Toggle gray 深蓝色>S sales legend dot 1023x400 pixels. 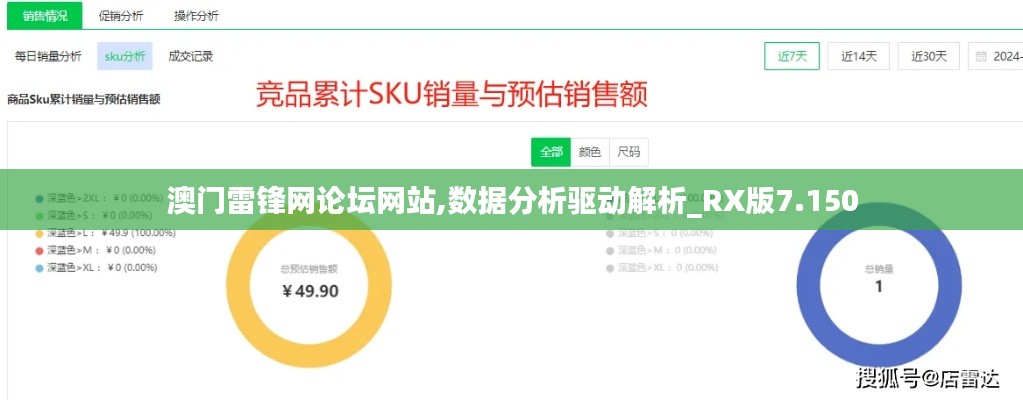[610, 233]
